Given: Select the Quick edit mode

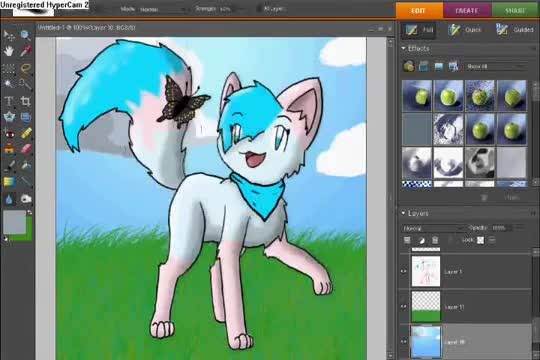Looking at the screenshot, I should pos(465,30).
